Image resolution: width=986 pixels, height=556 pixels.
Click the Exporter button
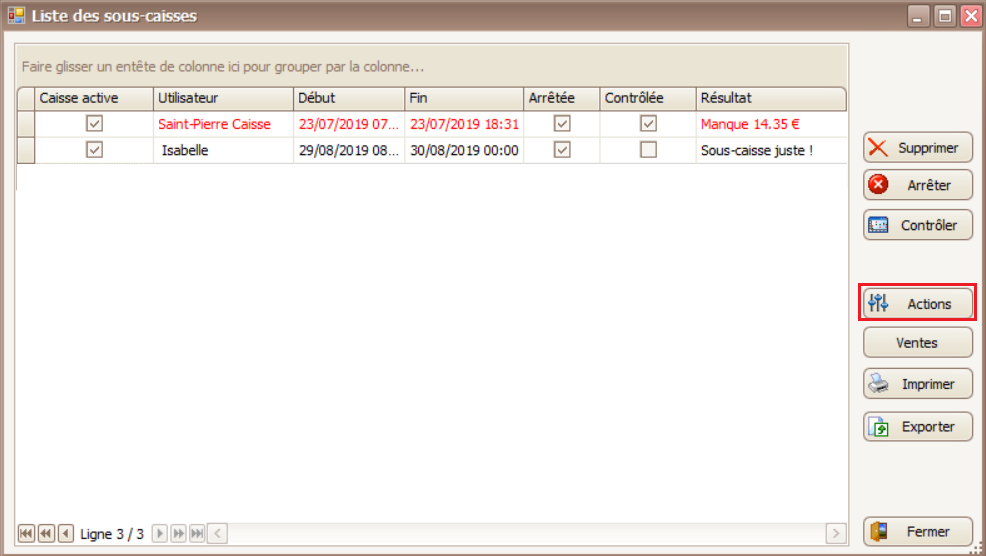click(x=917, y=426)
